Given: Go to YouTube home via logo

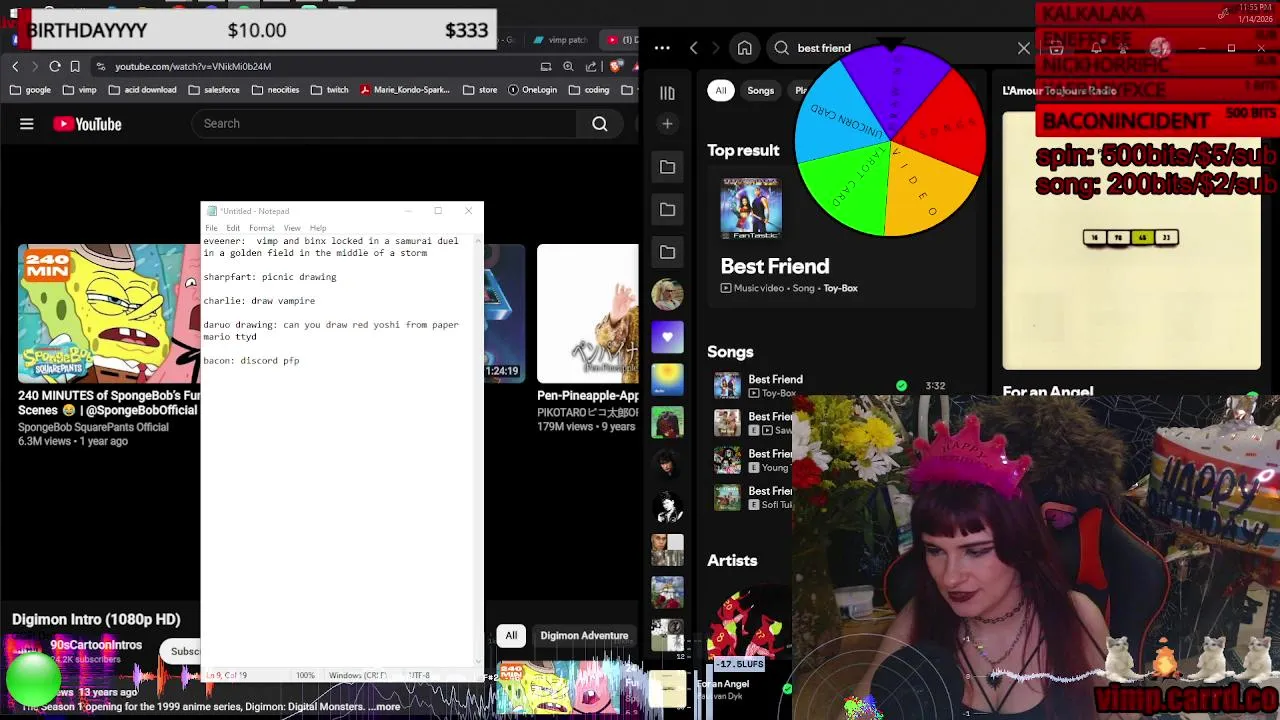Looking at the screenshot, I should [x=88, y=124].
